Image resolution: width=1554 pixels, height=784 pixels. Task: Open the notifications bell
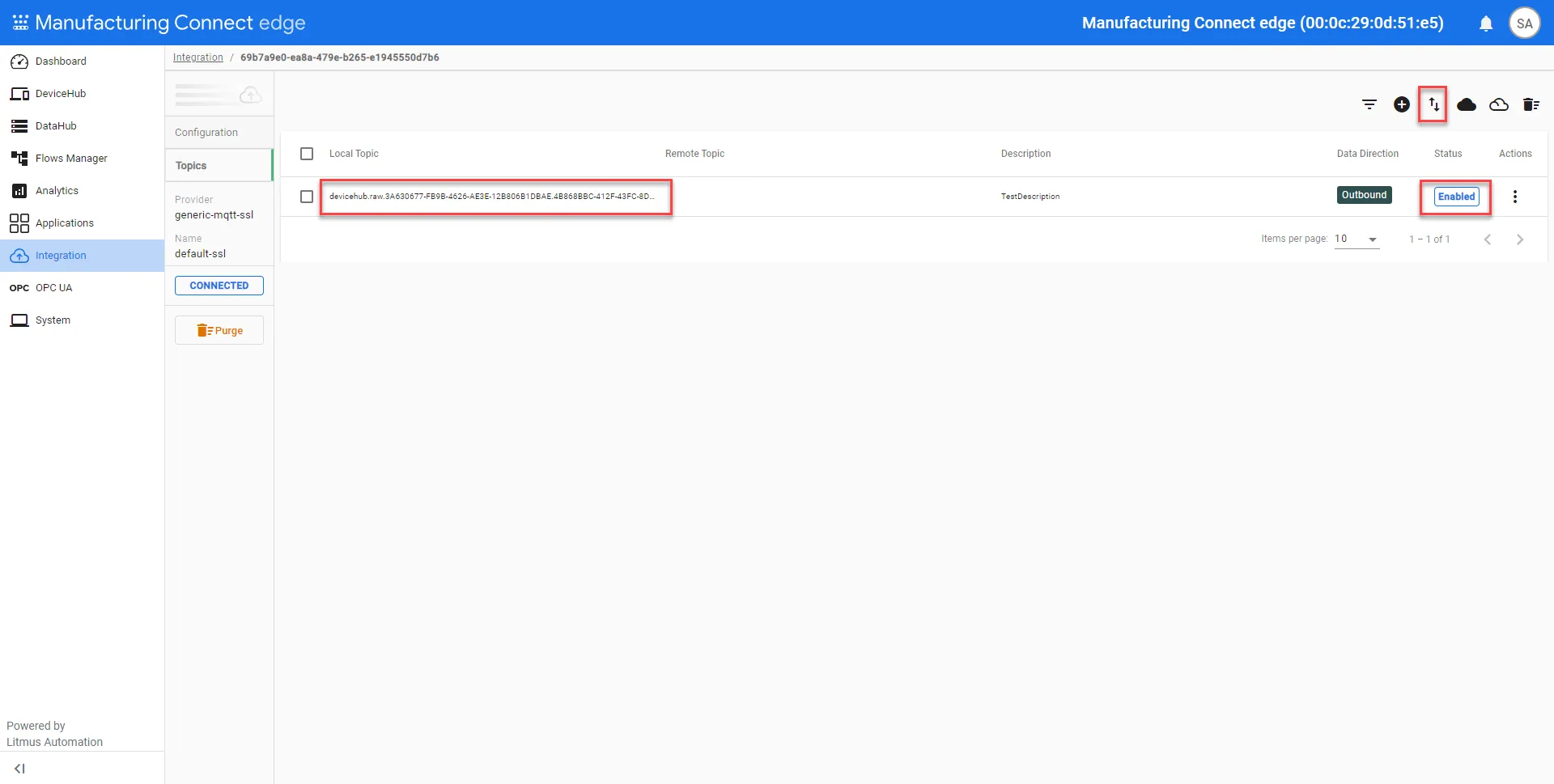[1486, 23]
